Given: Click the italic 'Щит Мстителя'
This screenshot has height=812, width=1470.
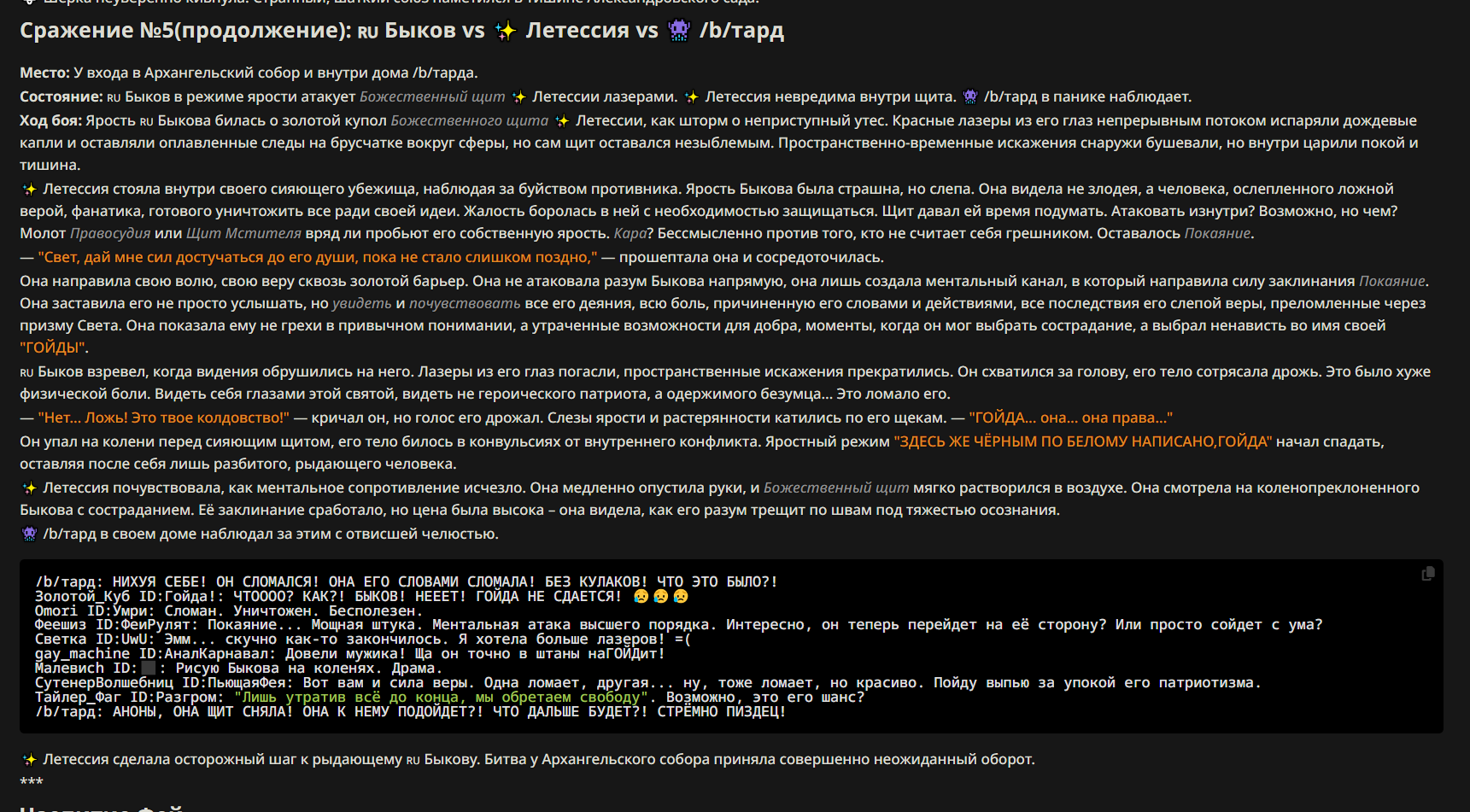Looking at the screenshot, I should (x=243, y=233).
